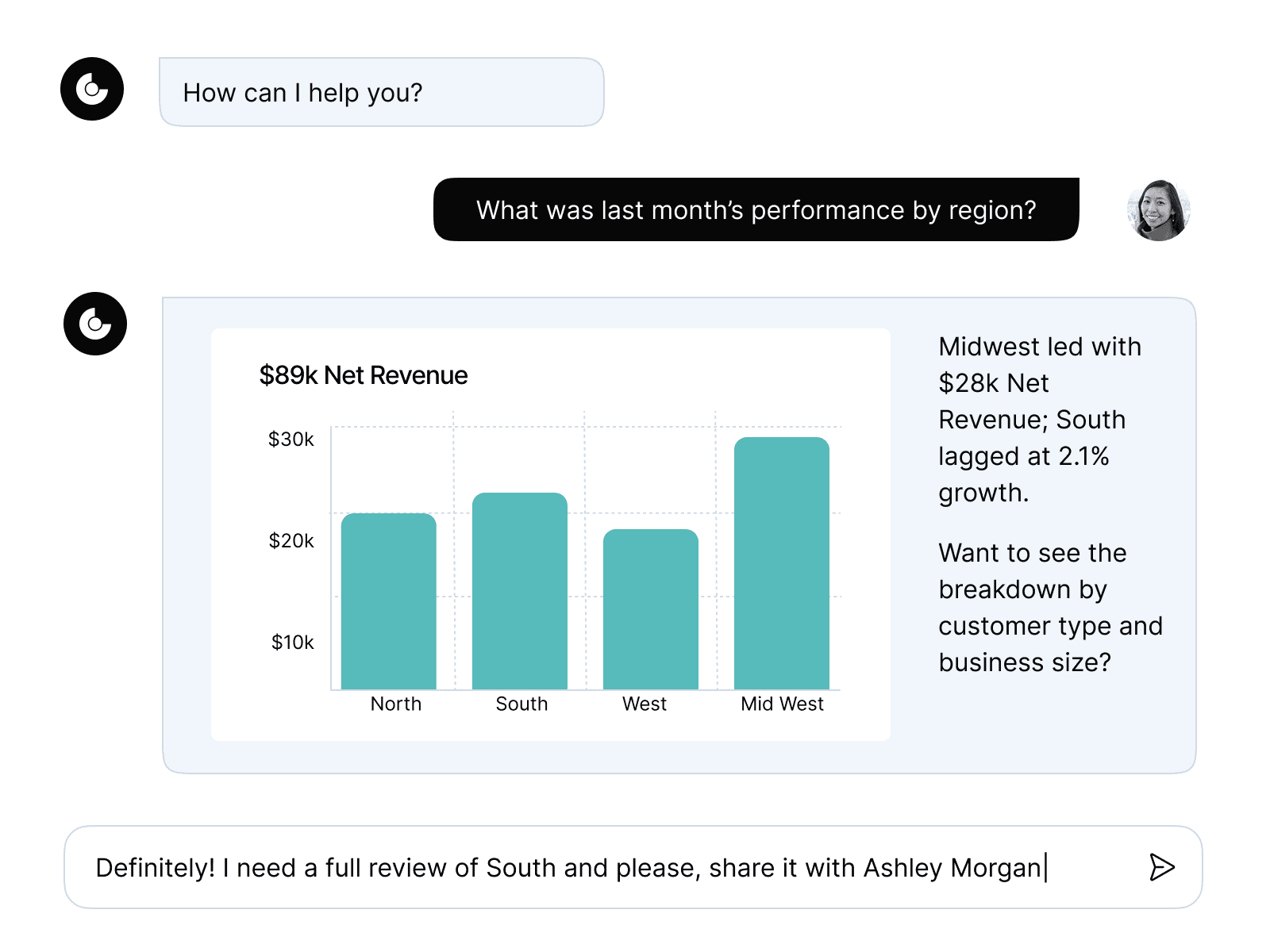Image resolution: width=1270 pixels, height=952 pixels.
Task: Click the North bar in the chart
Action: (389, 601)
